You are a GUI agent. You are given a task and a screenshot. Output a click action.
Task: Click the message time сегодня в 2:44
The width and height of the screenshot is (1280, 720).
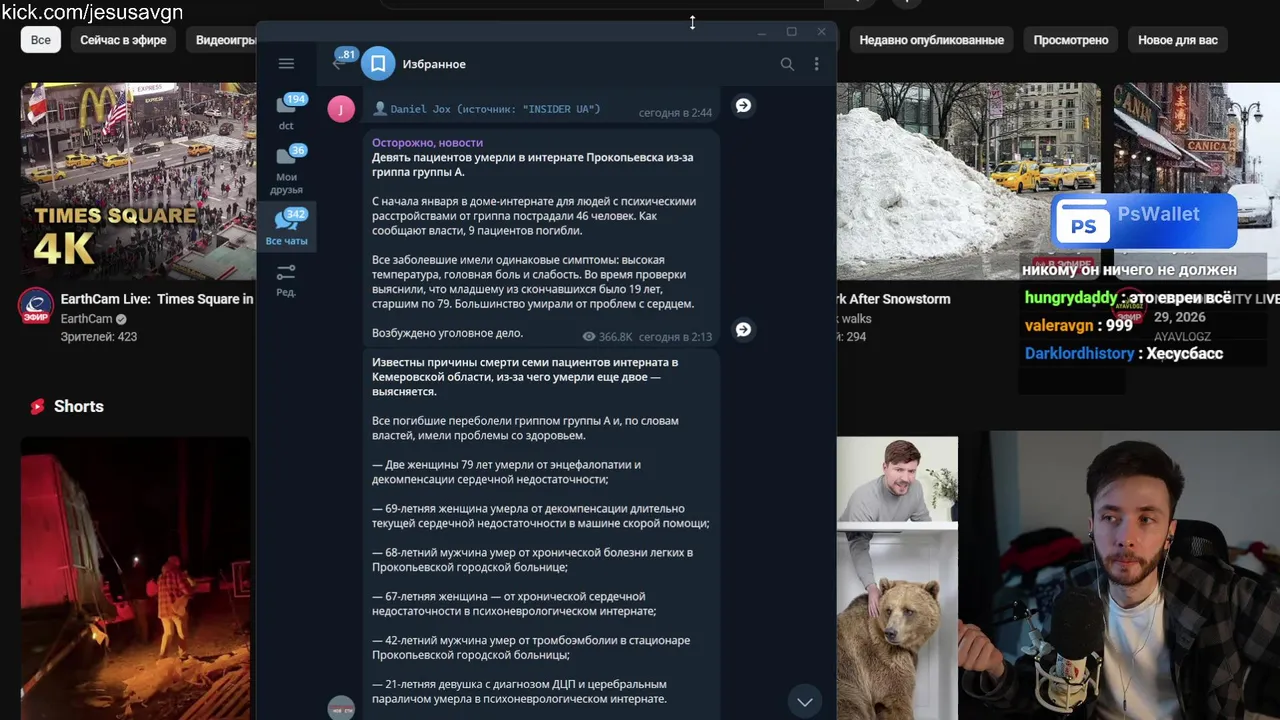pos(675,113)
